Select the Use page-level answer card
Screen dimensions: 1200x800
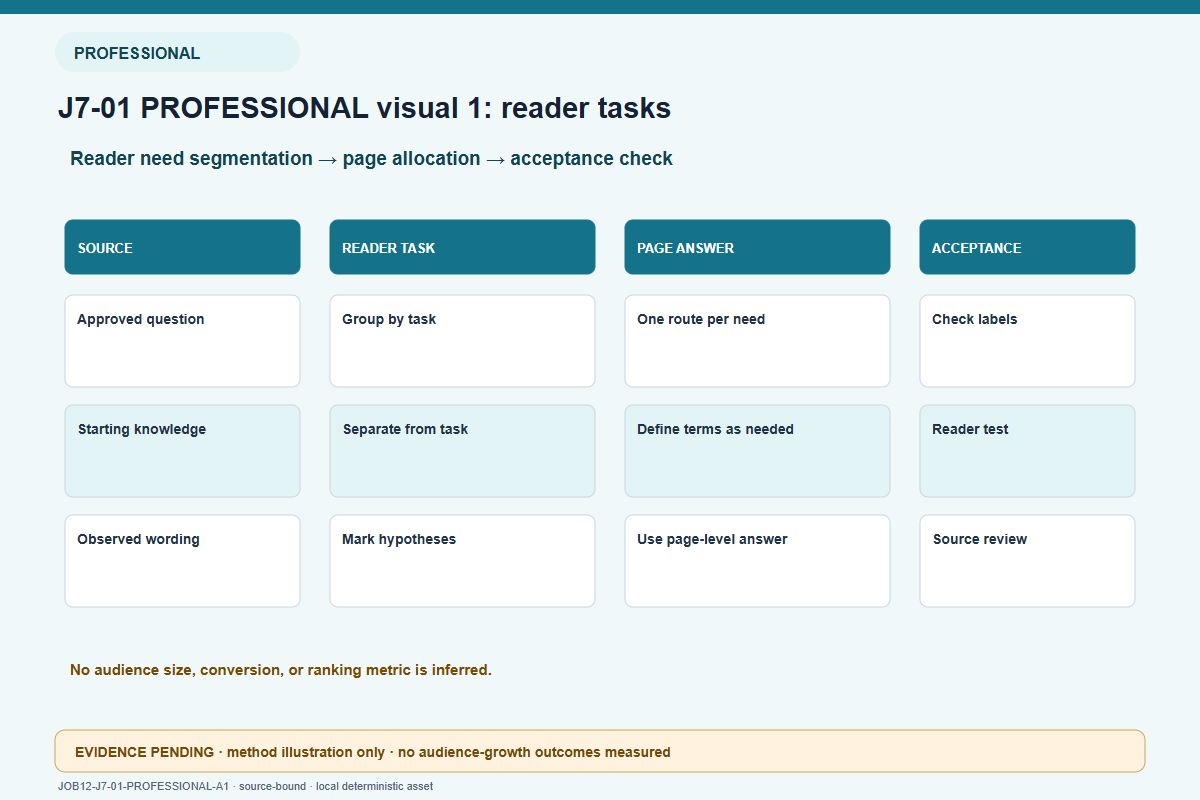[x=757, y=561]
